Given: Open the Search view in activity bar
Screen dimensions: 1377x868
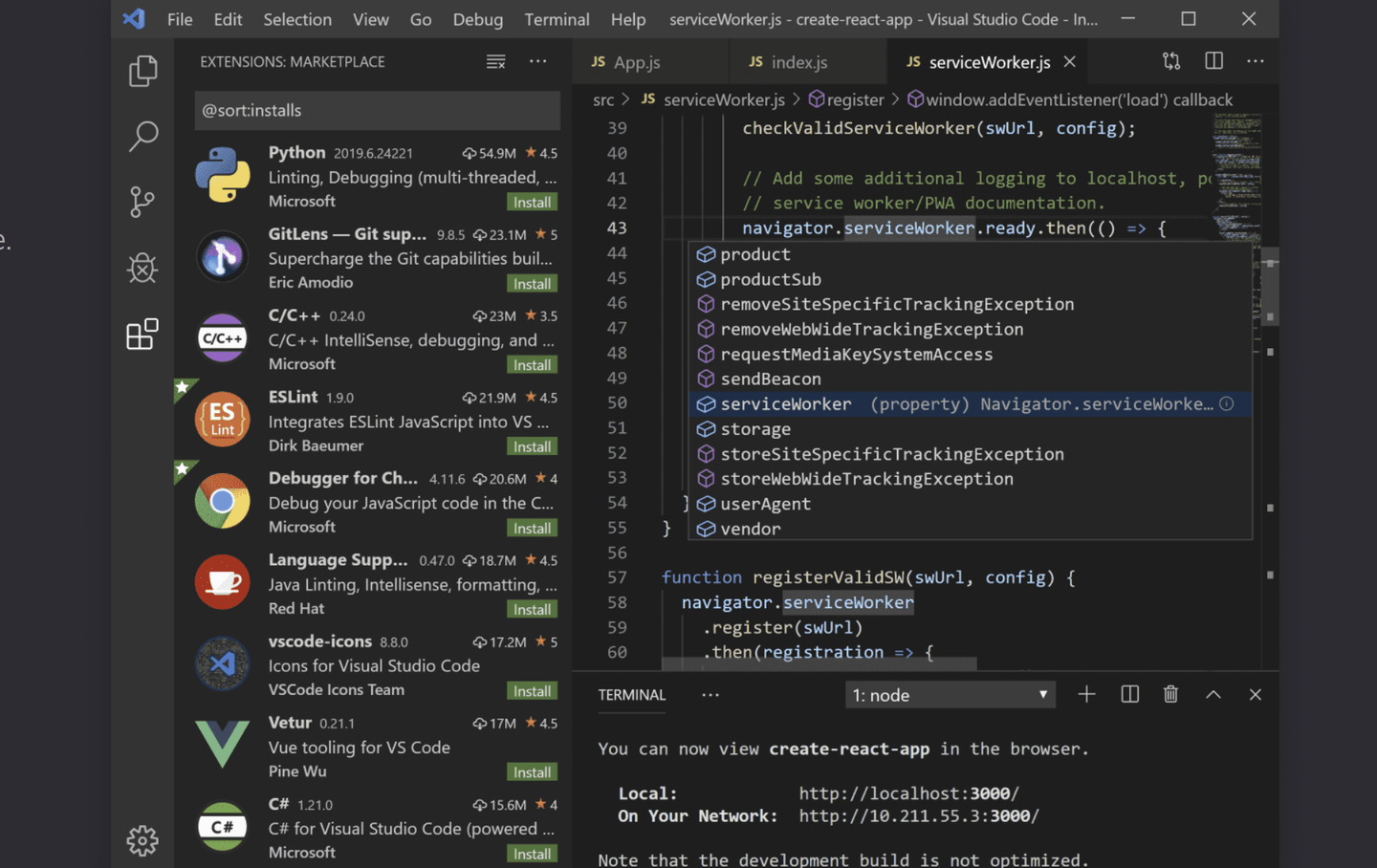Looking at the screenshot, I should pos(142,137).
